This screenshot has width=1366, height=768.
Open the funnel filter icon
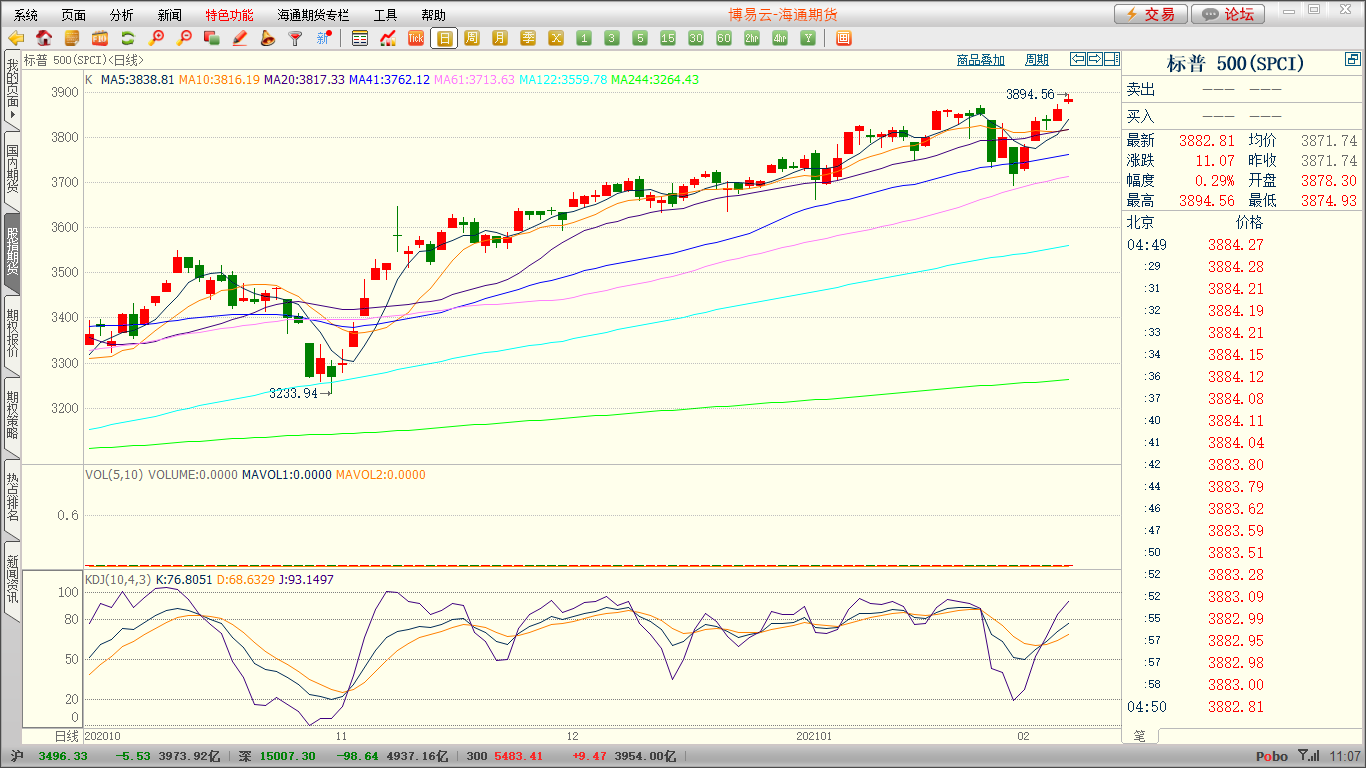(295, 38)
